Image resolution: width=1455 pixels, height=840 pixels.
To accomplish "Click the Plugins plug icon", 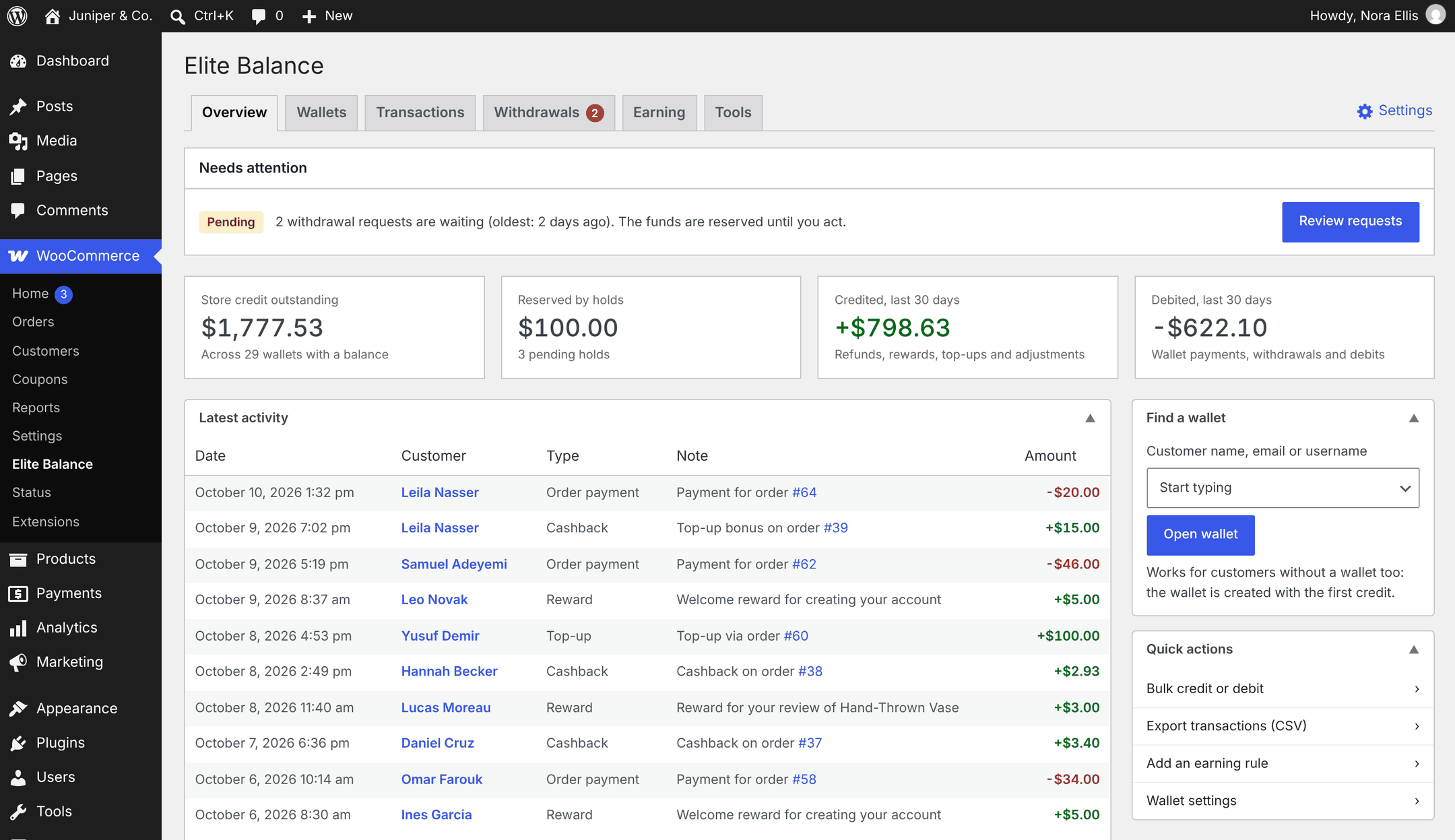I will coord(18,743).
